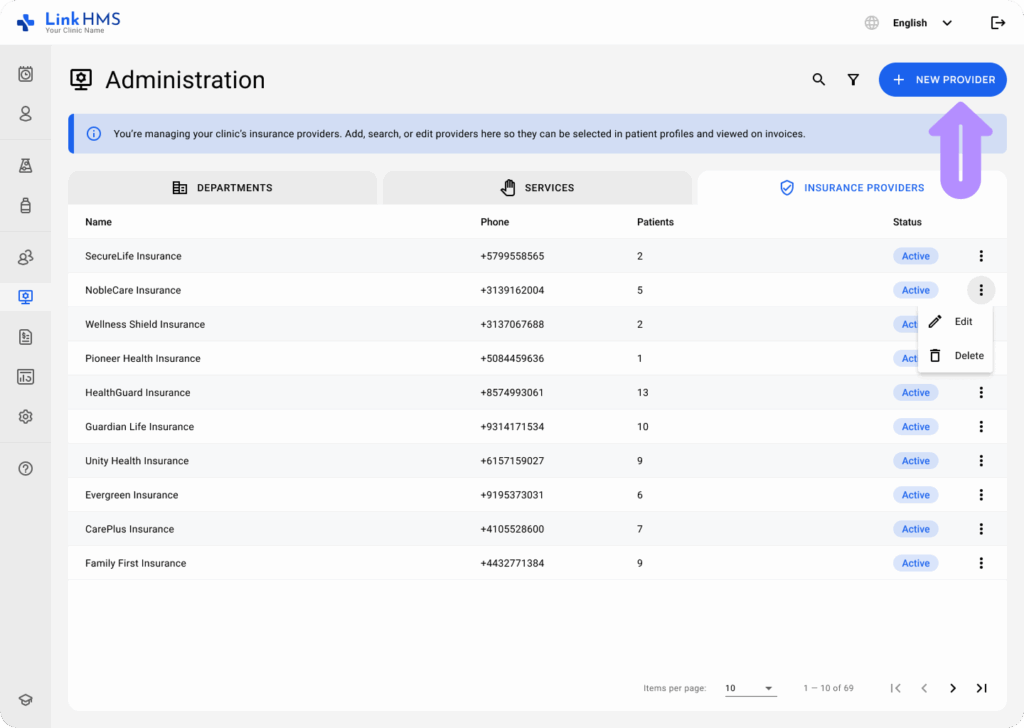This screenshot has width=1024, height=728.
Task: Go to the next page of providers
Action: (953, 688)
